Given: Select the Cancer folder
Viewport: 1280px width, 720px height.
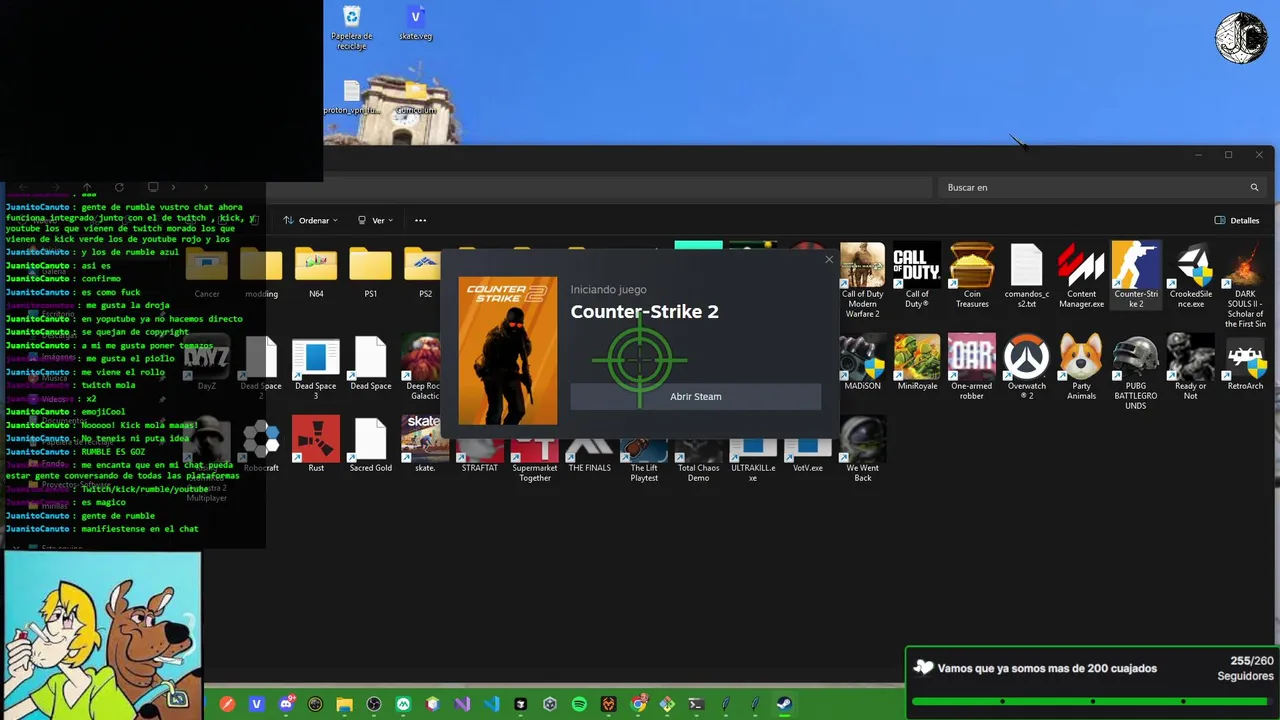Looking at the screenshot, I should (207, 271).
